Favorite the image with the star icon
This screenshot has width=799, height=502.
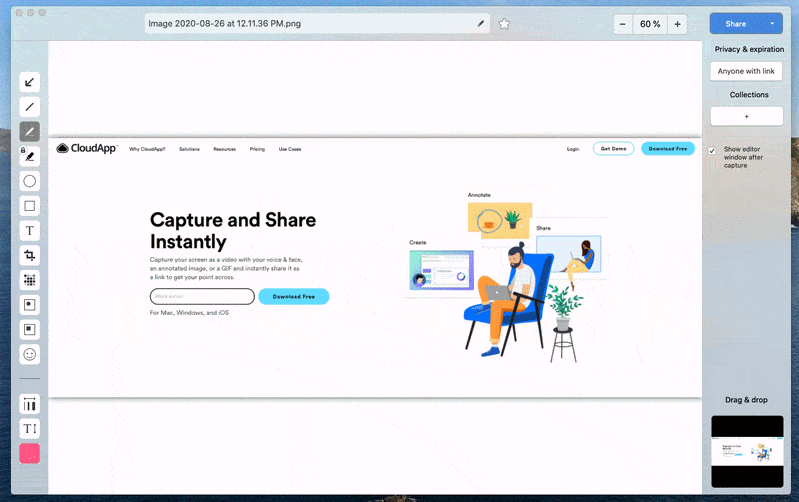(x=504, y=23)
